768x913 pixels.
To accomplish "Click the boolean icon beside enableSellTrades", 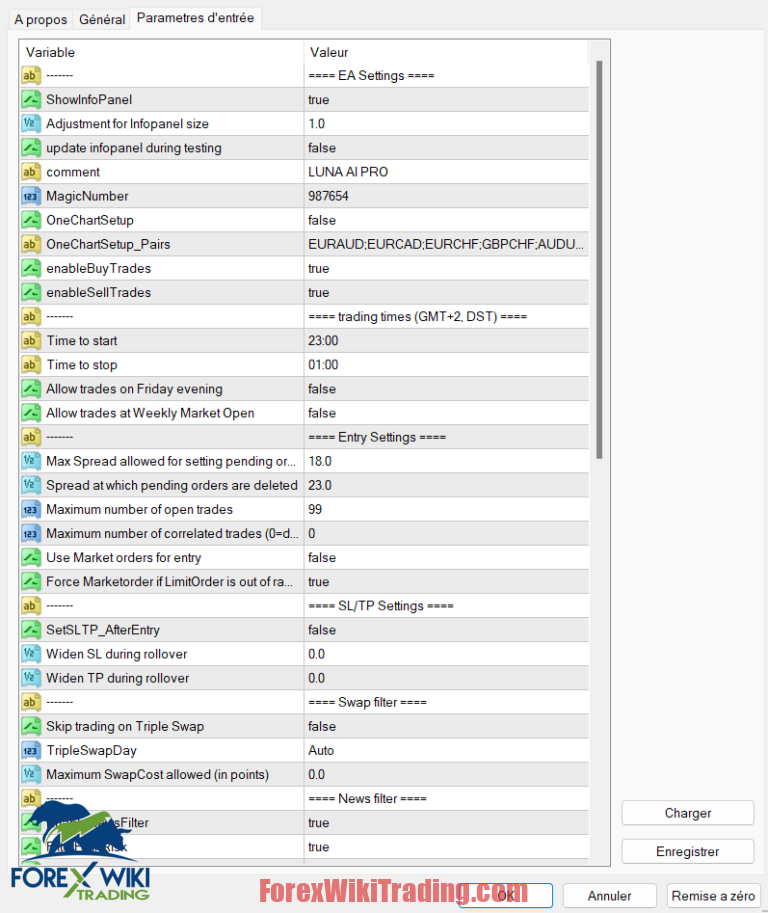I will (x=31, y=292).
